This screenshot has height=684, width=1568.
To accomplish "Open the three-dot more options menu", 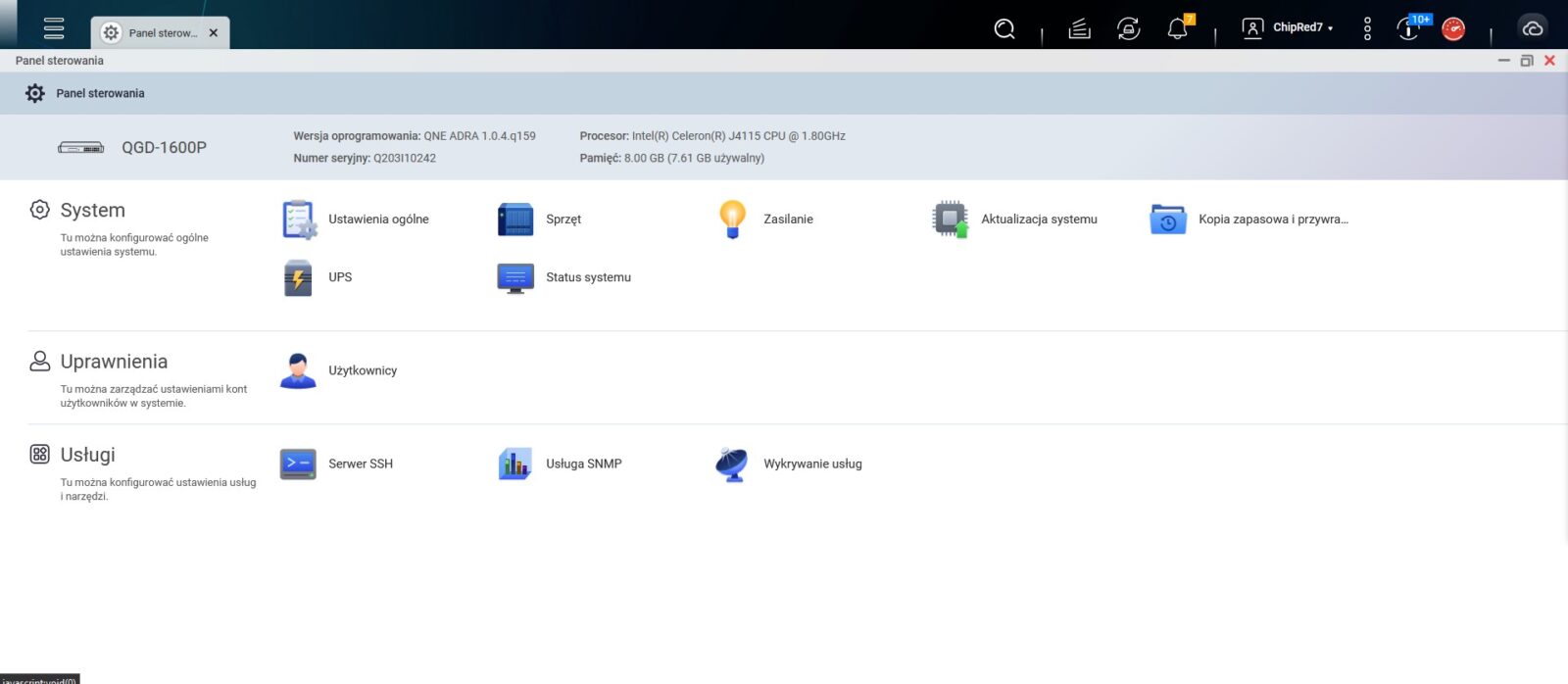I will (x=1367, y=29).
